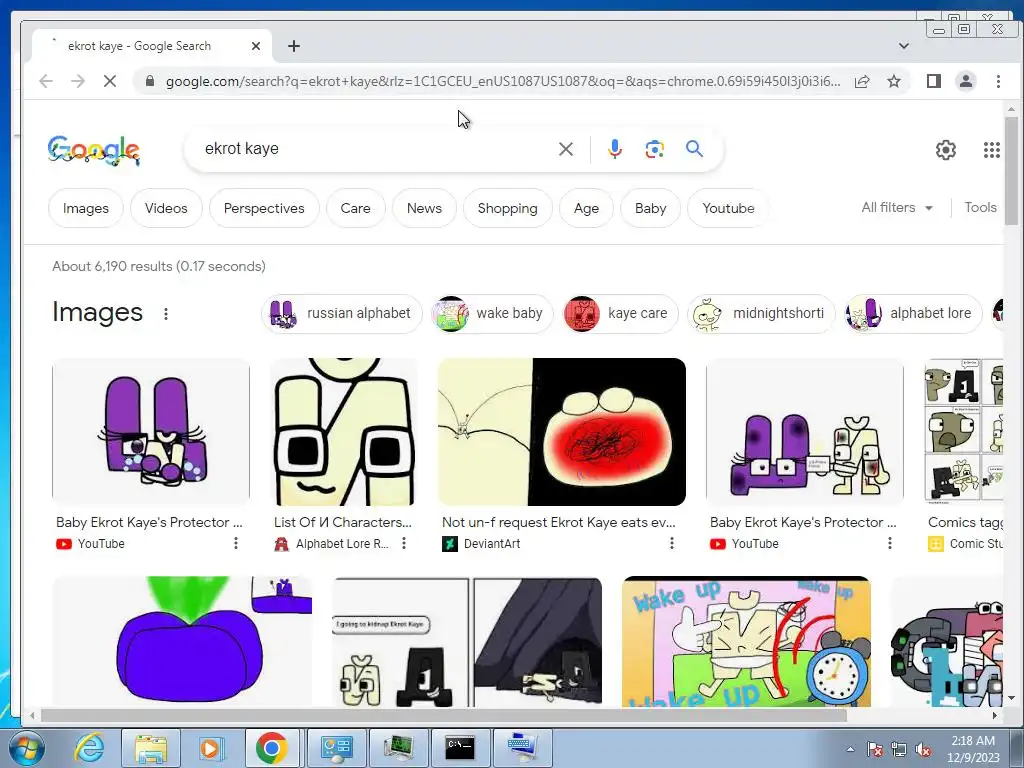Select kaye care image chip
This screenshot has width=1024, height=768.
point(620,313)
